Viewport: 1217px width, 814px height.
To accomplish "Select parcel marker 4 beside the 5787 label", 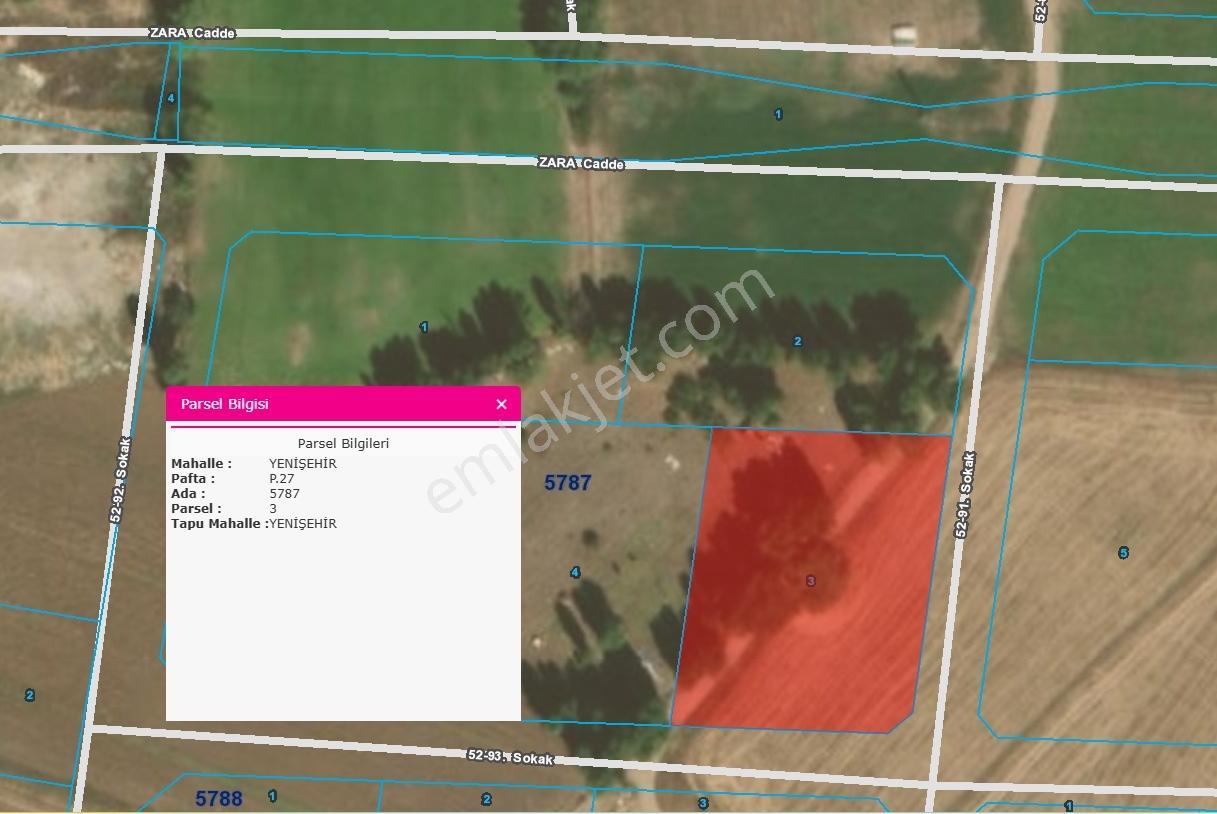I will pos(574,572).
